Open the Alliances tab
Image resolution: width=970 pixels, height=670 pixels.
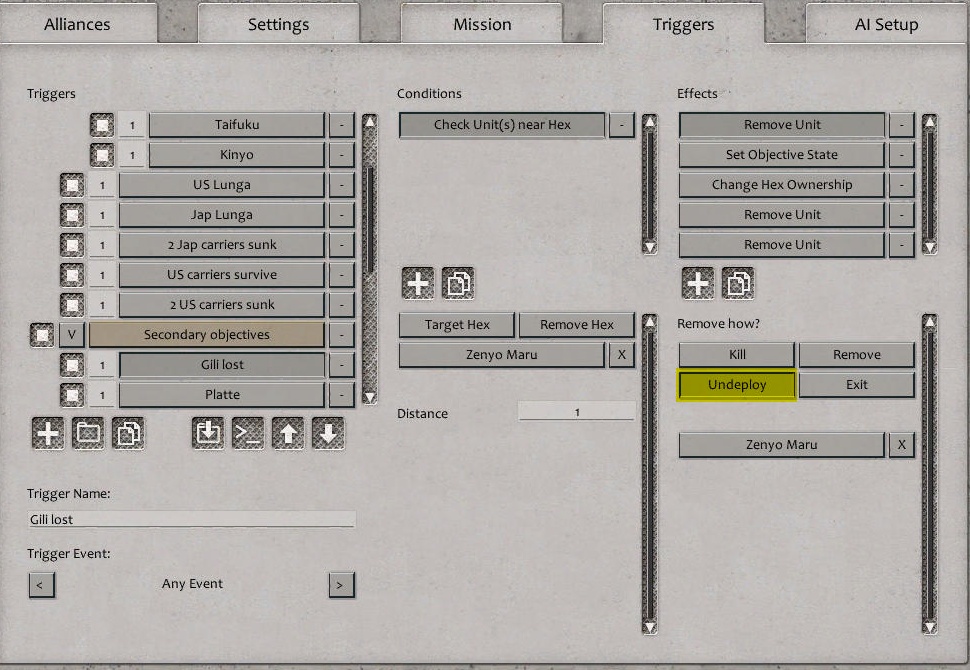[78, 24]
